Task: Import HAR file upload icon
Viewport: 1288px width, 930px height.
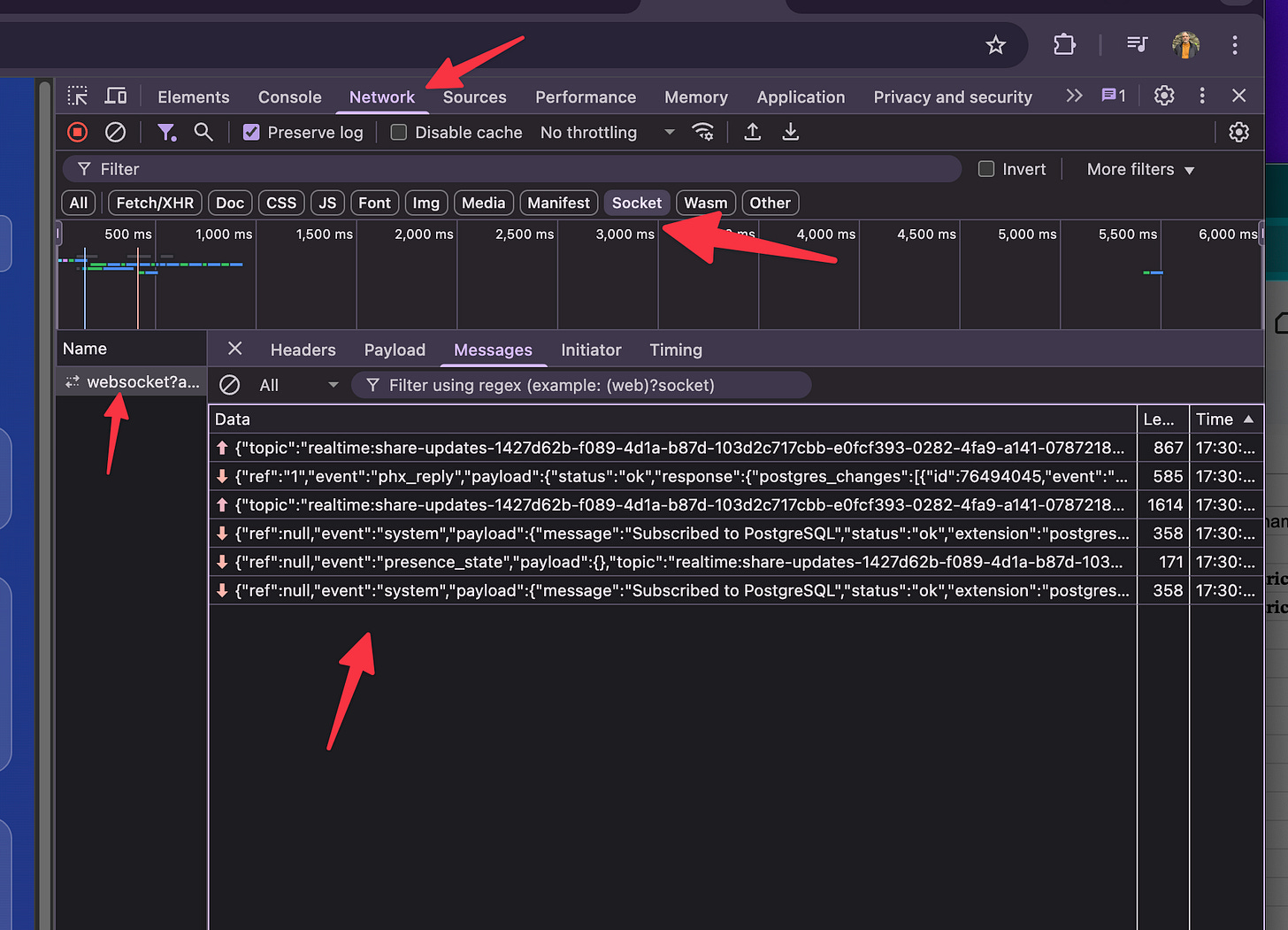Action: coord(752,132)
